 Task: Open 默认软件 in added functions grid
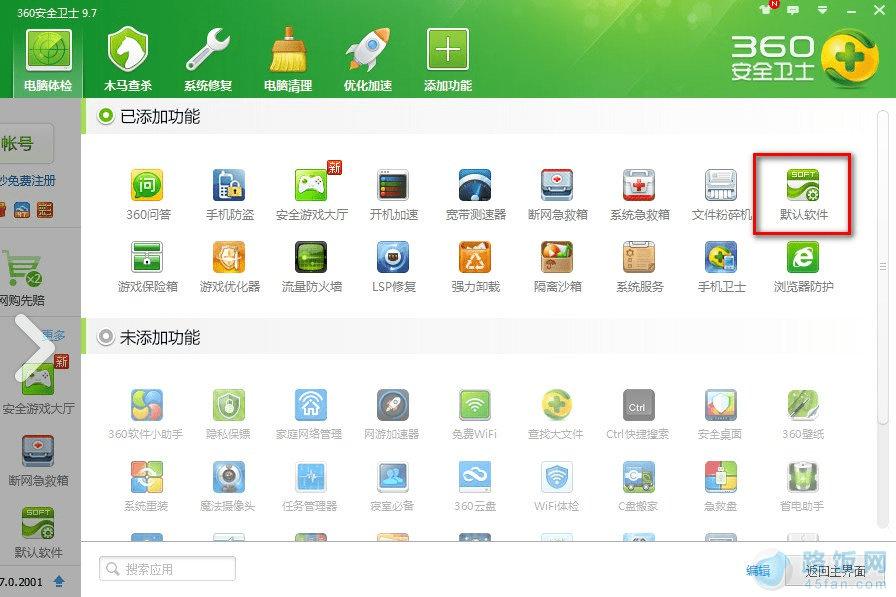(803, 195)
